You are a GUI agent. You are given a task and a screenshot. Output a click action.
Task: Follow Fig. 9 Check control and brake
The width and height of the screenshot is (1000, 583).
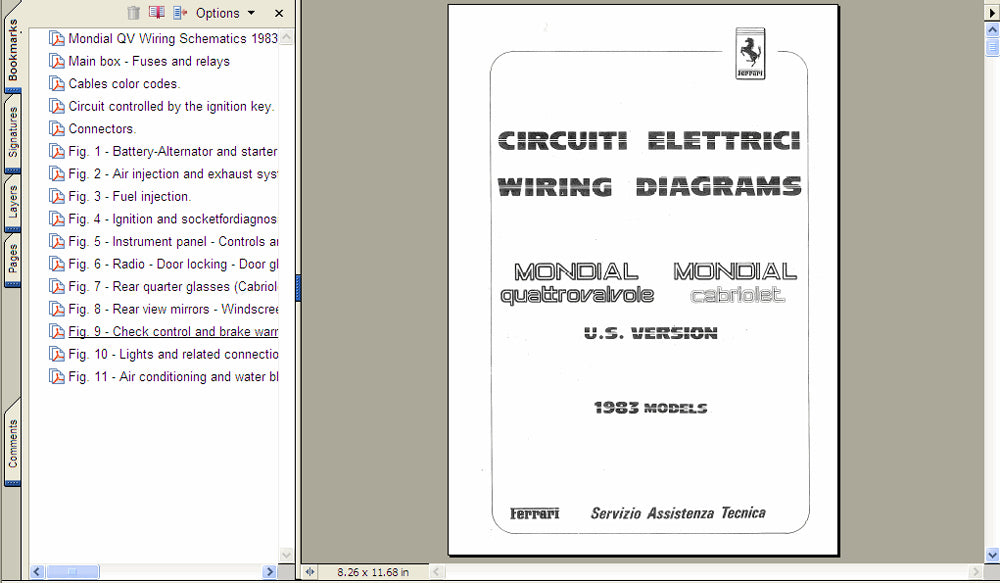[172, 332]
